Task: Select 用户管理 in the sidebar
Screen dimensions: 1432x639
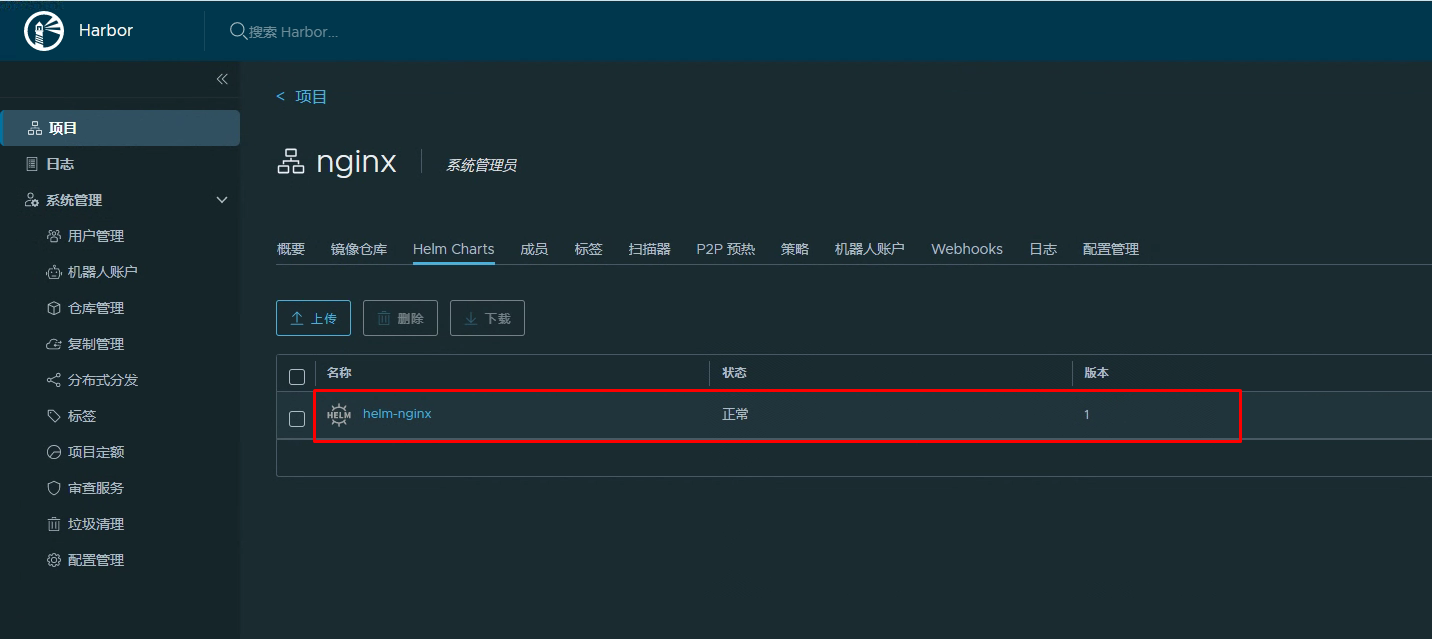Action: click(x=96, y=236)
